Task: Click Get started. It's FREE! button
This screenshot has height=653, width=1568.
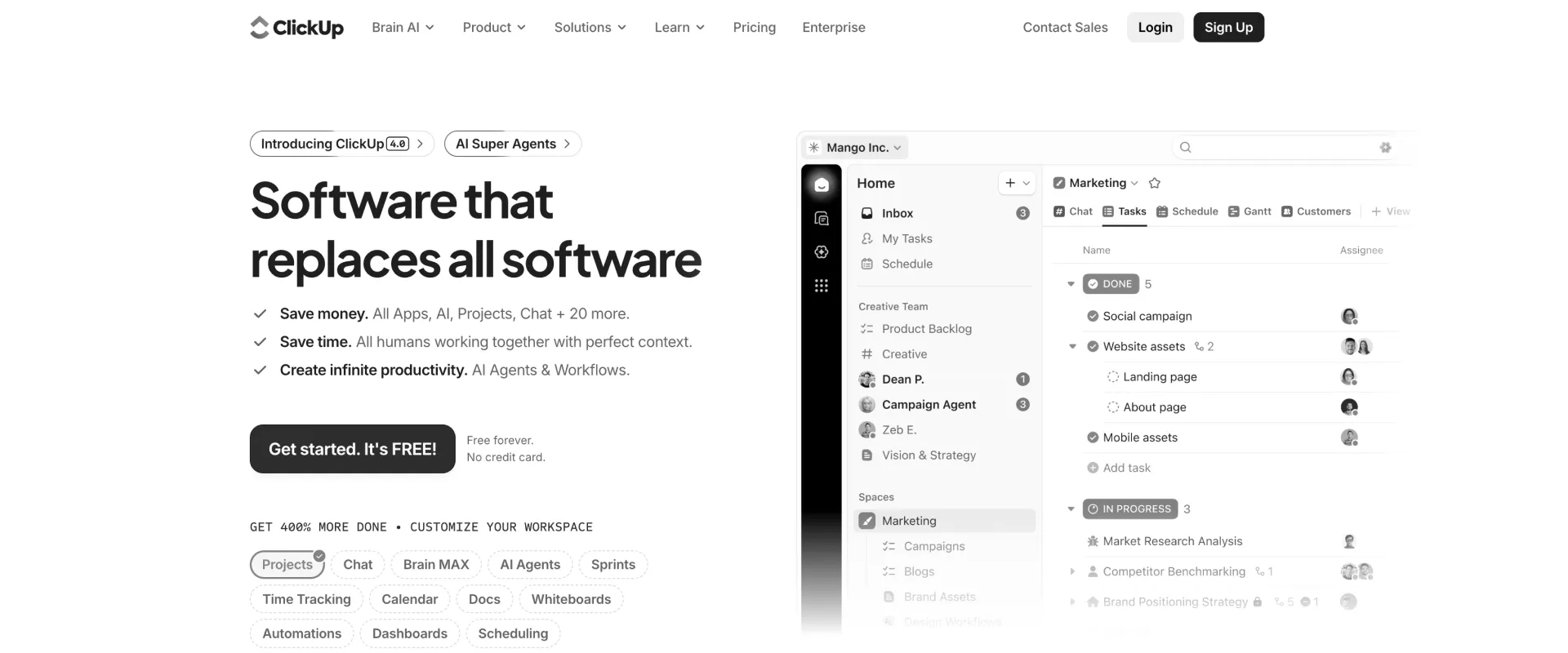Action: click(353, 449)
